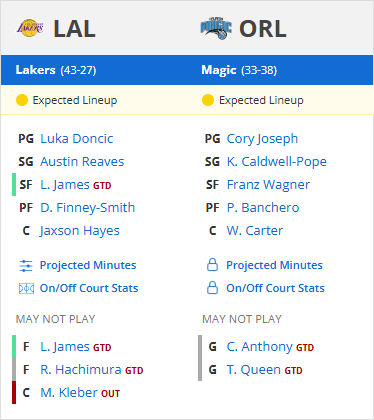Click the LAL team abbreviation header
This screenshot has width=374, height=420.
tap(75, 29)
